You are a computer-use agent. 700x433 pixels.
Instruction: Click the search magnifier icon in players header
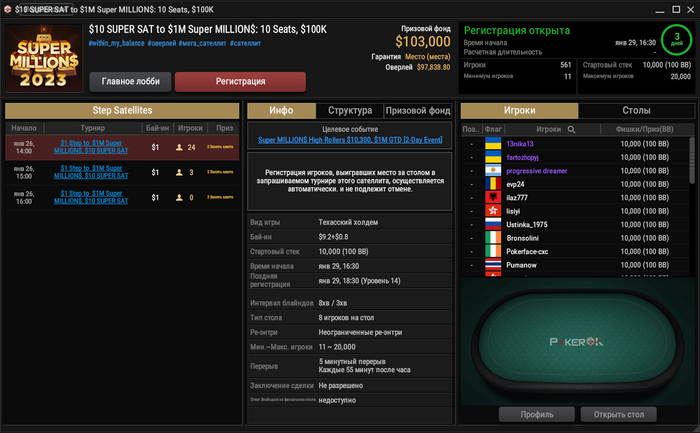[571, 129]
